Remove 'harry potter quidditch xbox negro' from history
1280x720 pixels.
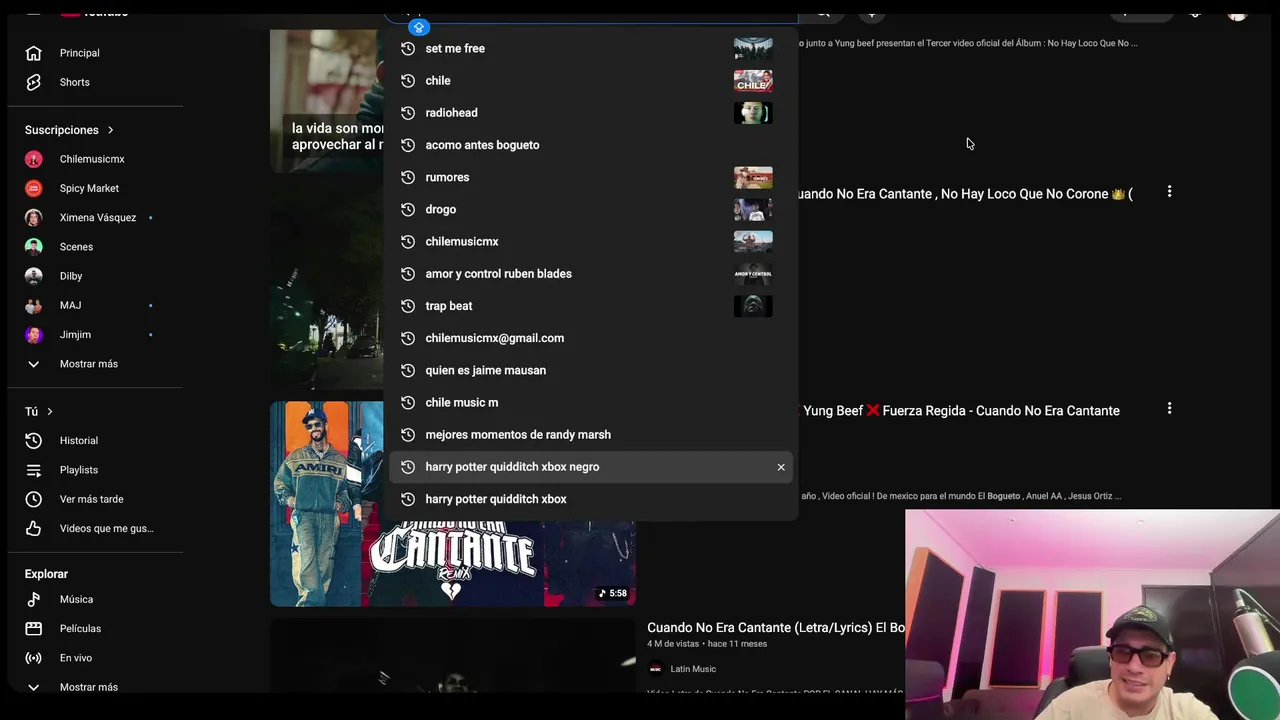[781, 467]
